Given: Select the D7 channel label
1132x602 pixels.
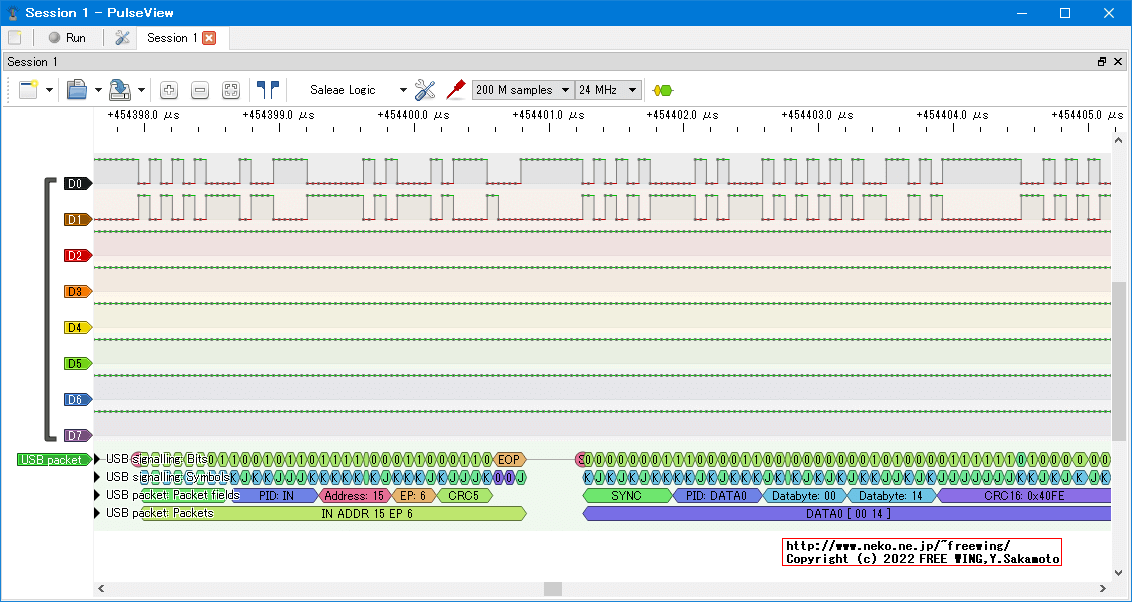Looking at the screenshot, I should 77,436.
